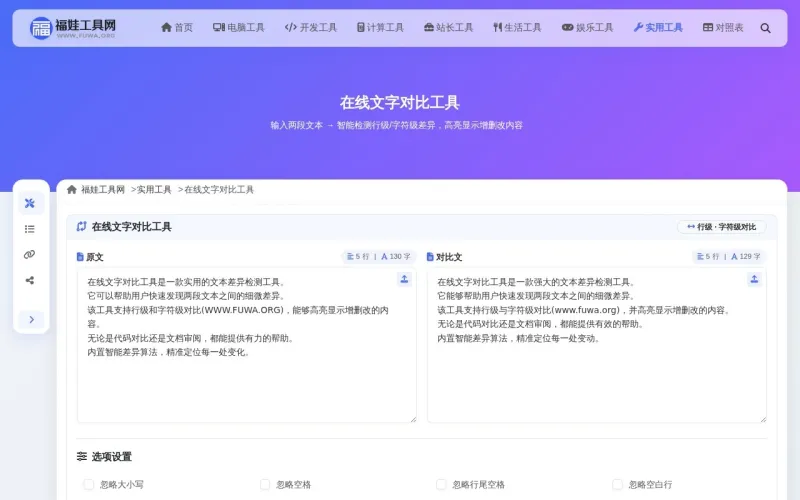Enable the 忽略大小写 checkbox
800x500 pixels.
click(88, 484)
